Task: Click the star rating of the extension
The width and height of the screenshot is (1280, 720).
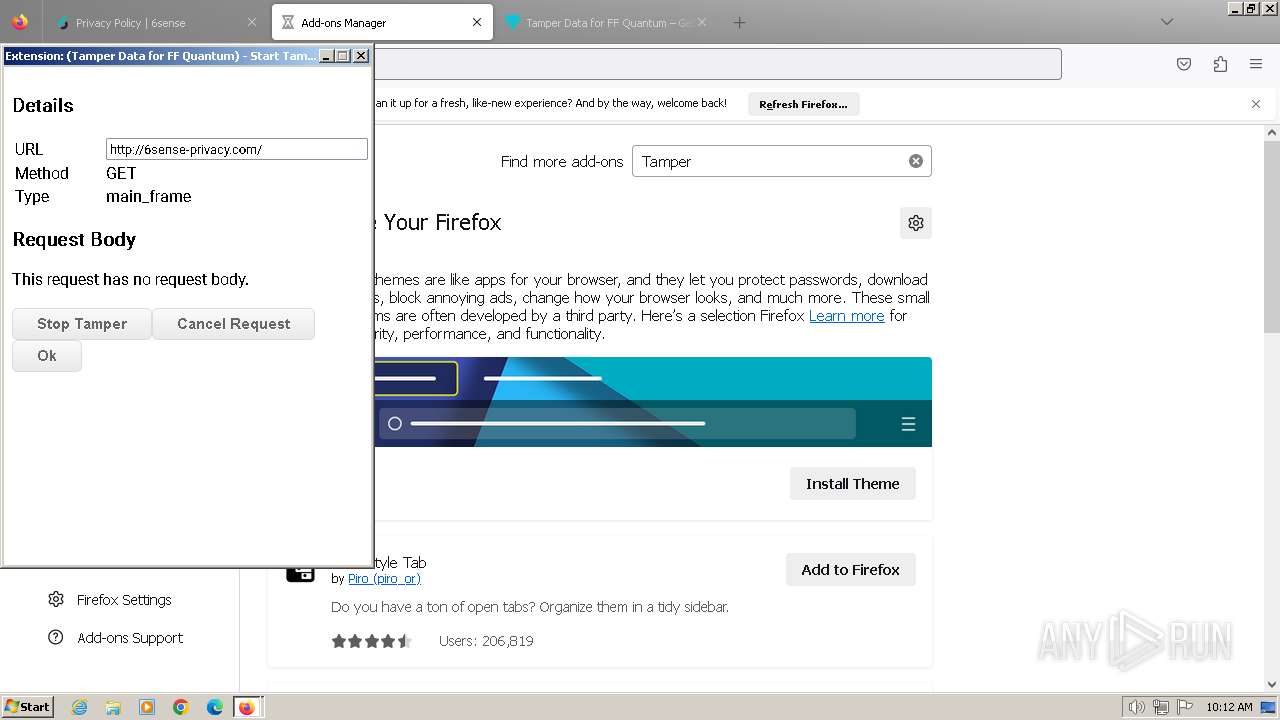Action: click(x=371, y=641)
